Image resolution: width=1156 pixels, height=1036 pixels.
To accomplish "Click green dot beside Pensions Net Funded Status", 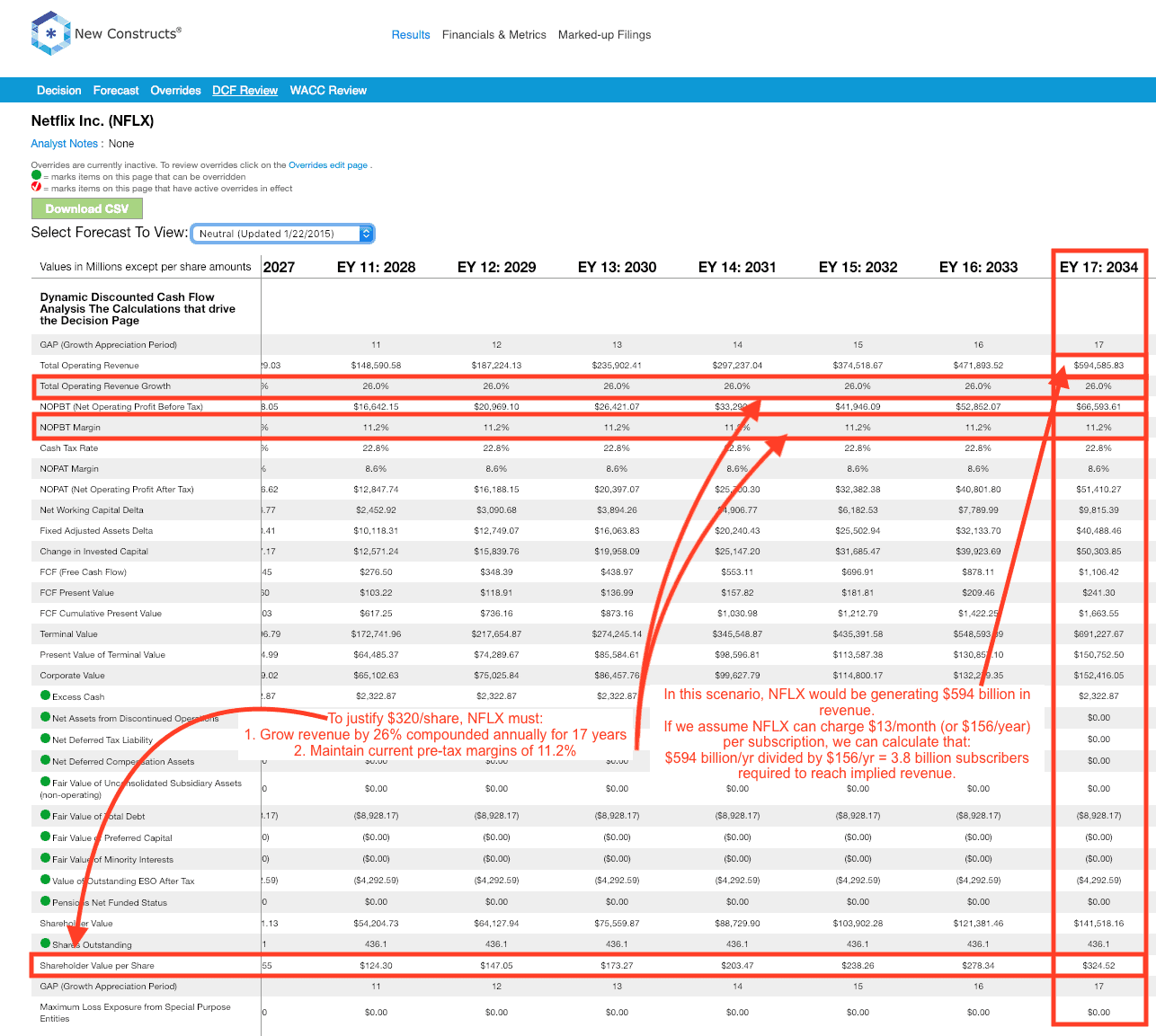I will click(x=45, y=901).
